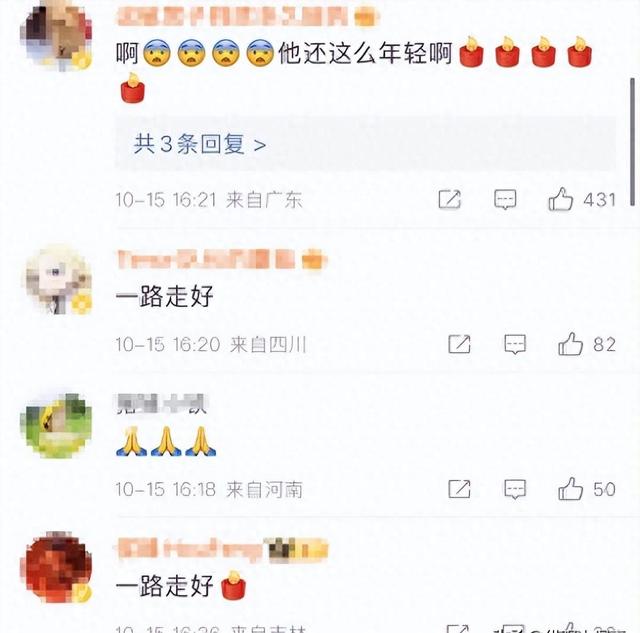Viewport: 640px width, 633px height.
Task: Share the comment from 四川
Action: [x=460, y=344]
